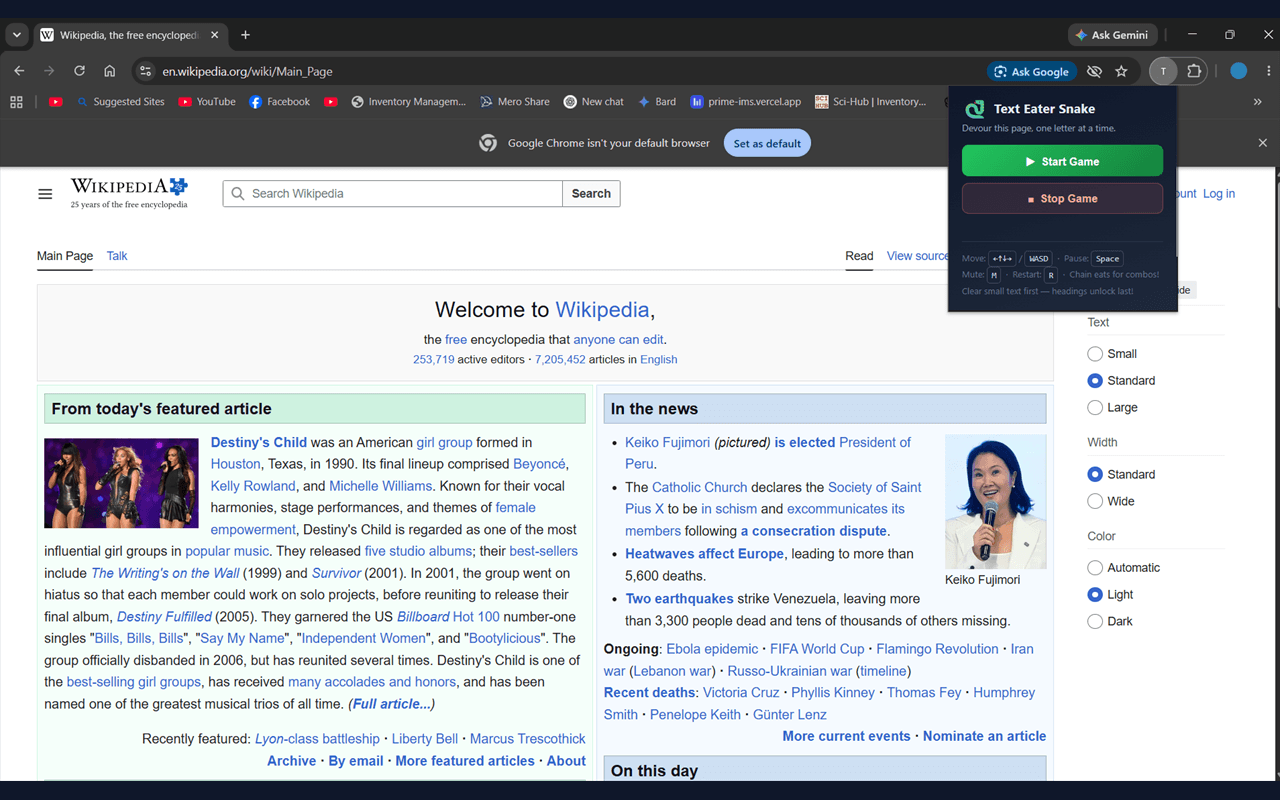Image resolution: width=1280 pixels, height=800 pixels.
Task: Go to the browser home page icon
Action: 110,71
